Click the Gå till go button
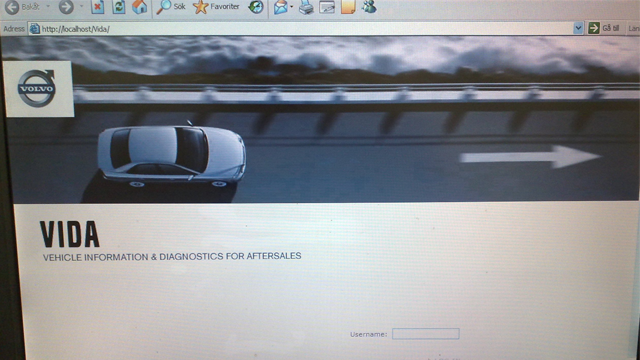Viewport: 640px width, 360px height. pyautogui.click(x=604, y=28)
